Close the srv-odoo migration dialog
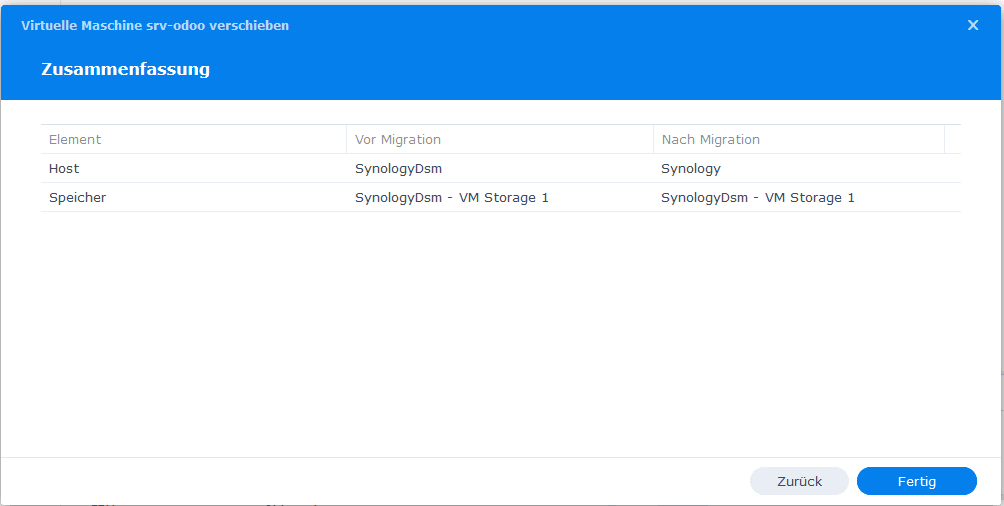Image resolution: width=1004 pixels, height=506 pixels. (973, 26)
